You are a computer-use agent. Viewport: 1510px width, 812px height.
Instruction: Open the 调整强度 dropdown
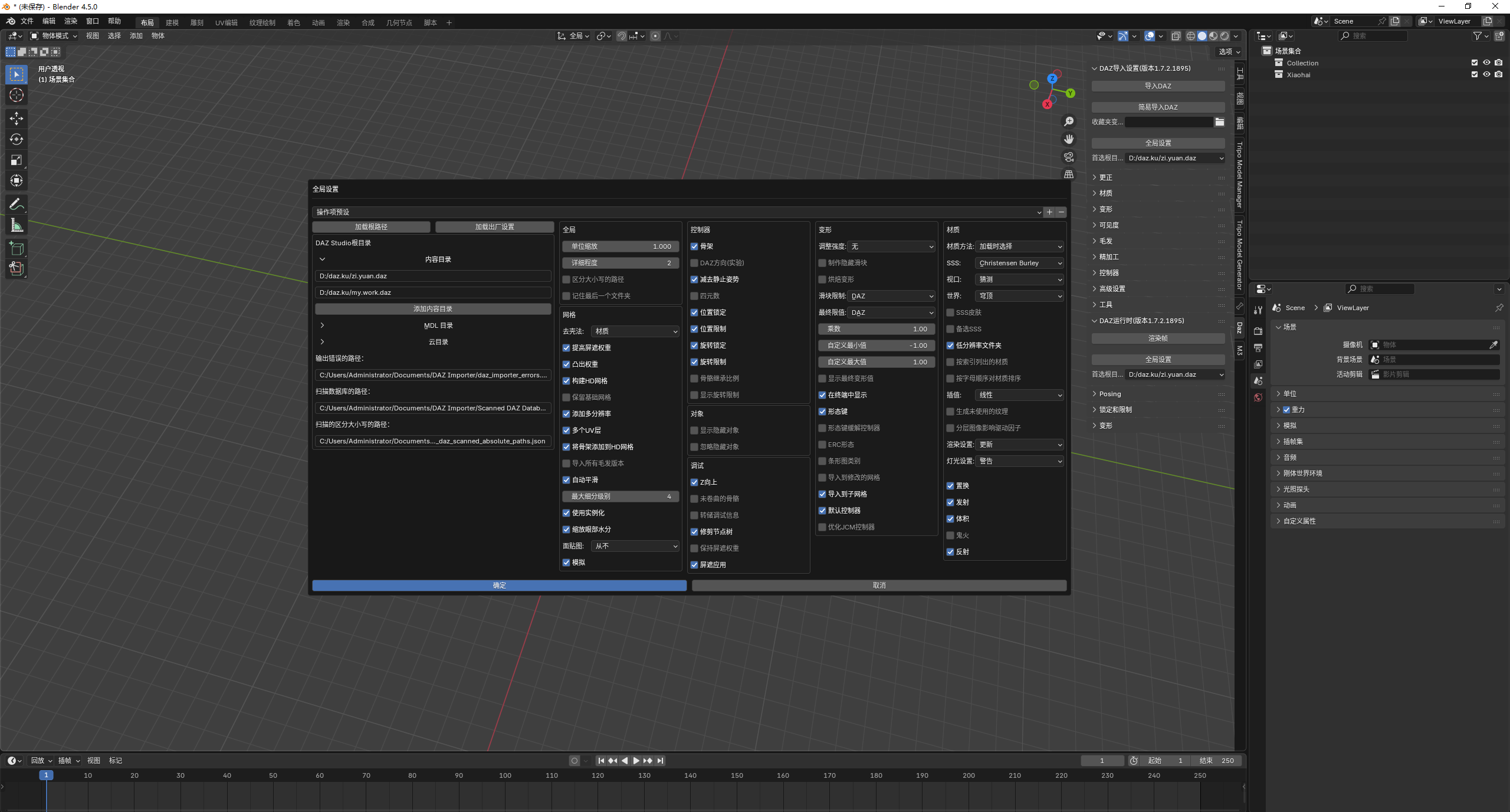891,246
